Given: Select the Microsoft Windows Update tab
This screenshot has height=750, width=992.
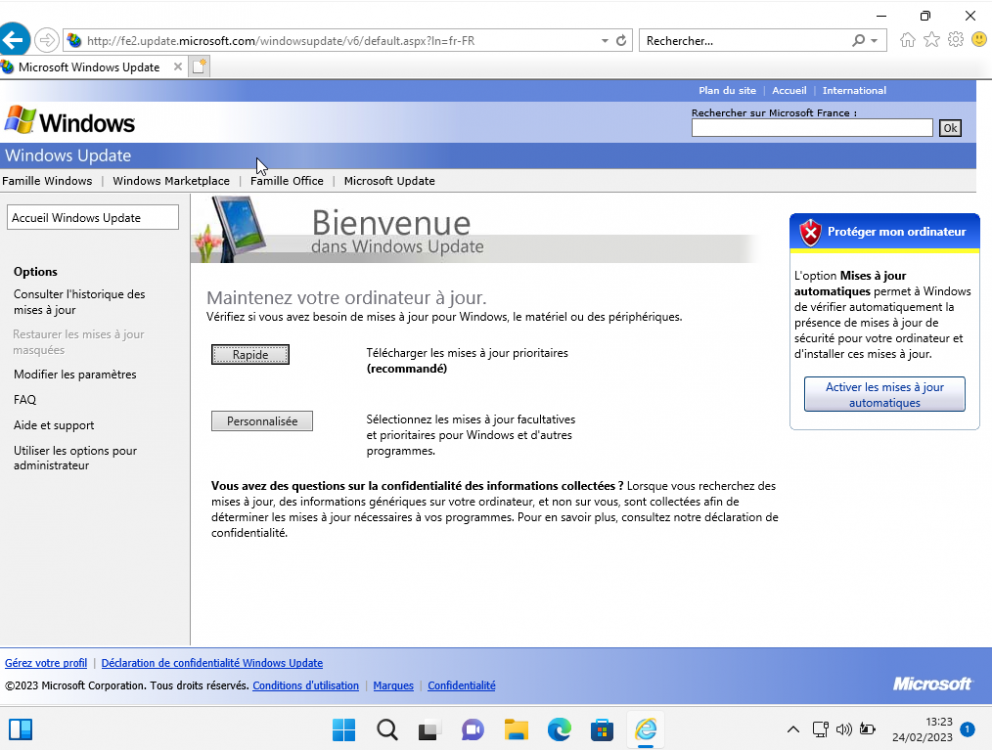Looking at the screenshot, I should (88, 67).
